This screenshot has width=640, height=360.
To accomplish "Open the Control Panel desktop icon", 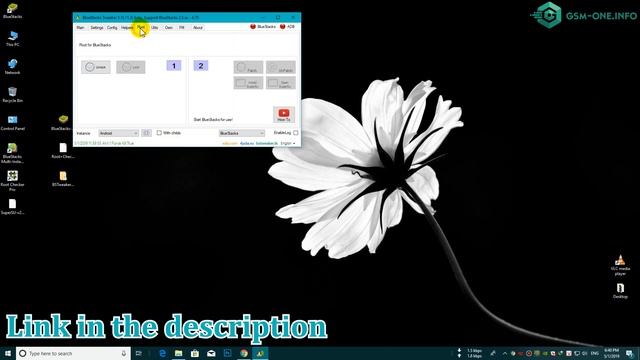I will coord(12,122).
